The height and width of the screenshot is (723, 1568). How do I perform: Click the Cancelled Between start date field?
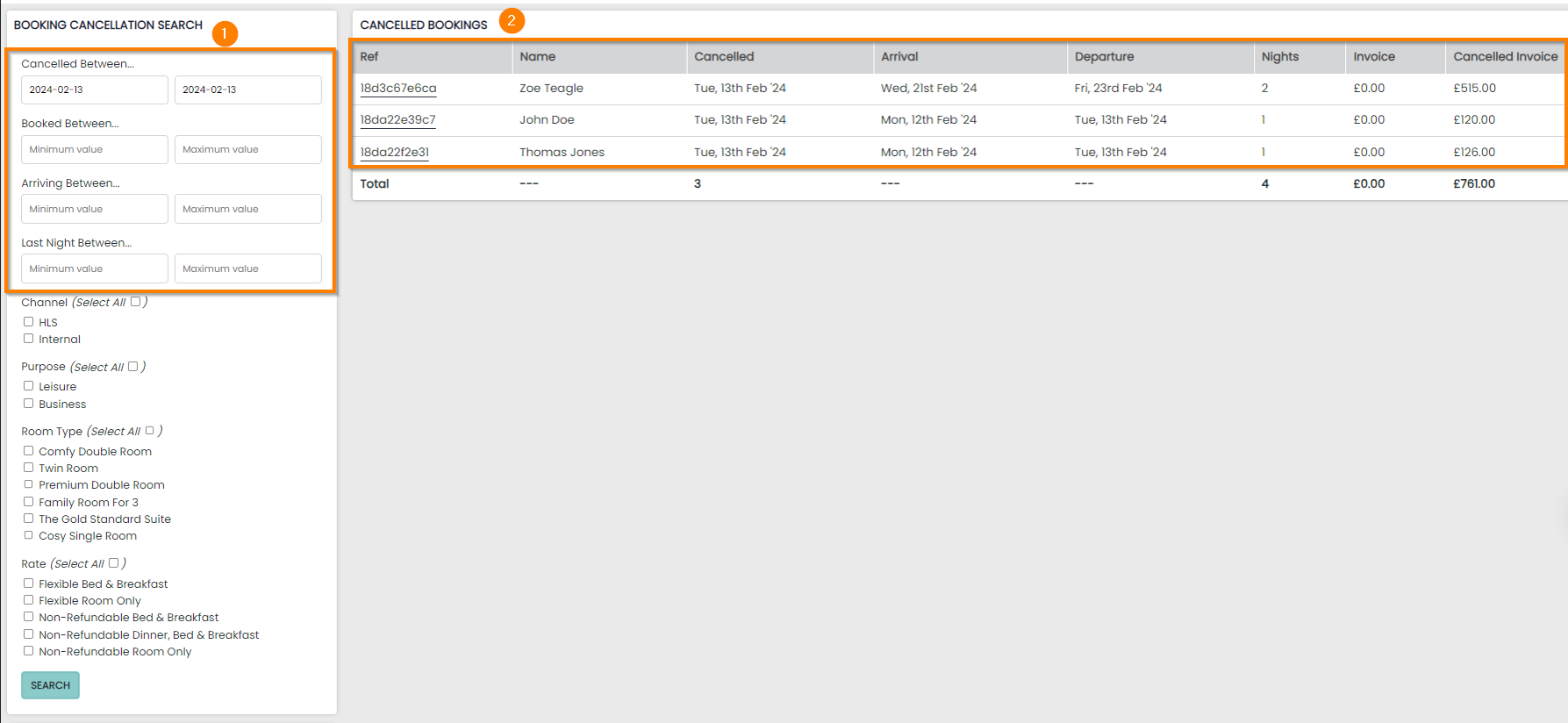click(x=94, y=89)
